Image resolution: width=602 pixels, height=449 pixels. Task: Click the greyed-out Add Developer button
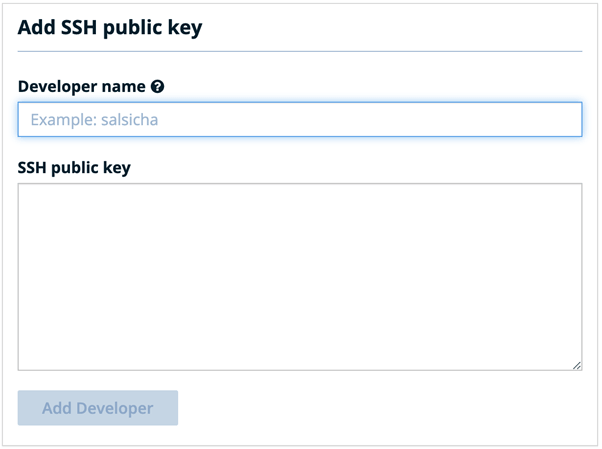click(98, 408)
